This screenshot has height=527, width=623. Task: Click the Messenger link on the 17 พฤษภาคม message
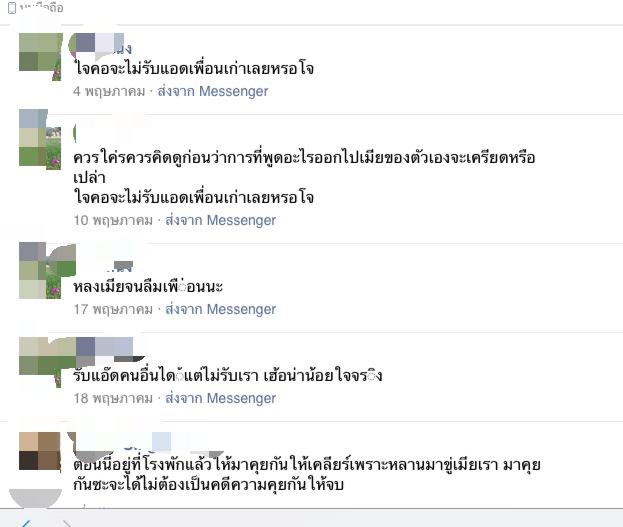[x=221, y=309]
